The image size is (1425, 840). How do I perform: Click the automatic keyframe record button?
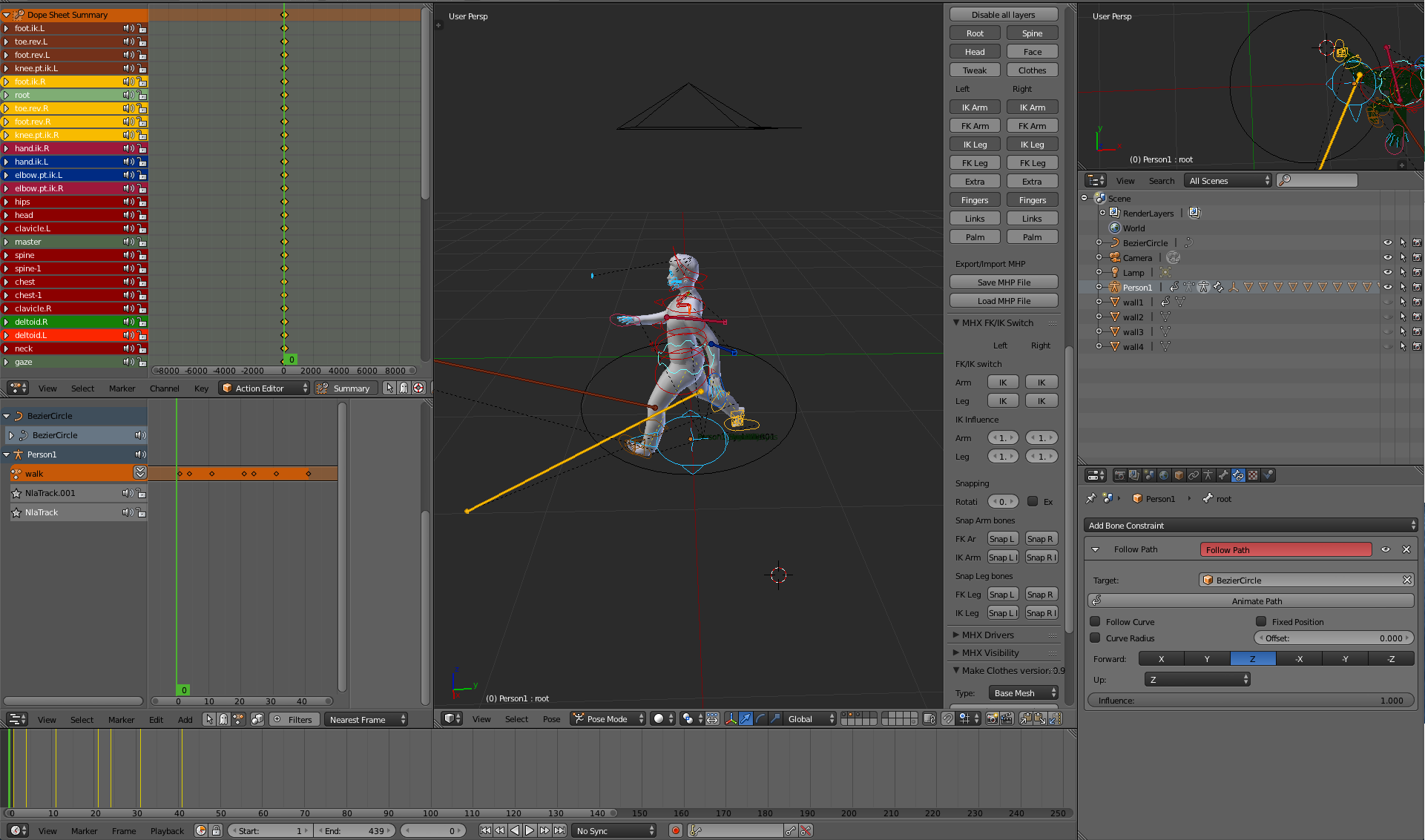pos(676,830)
